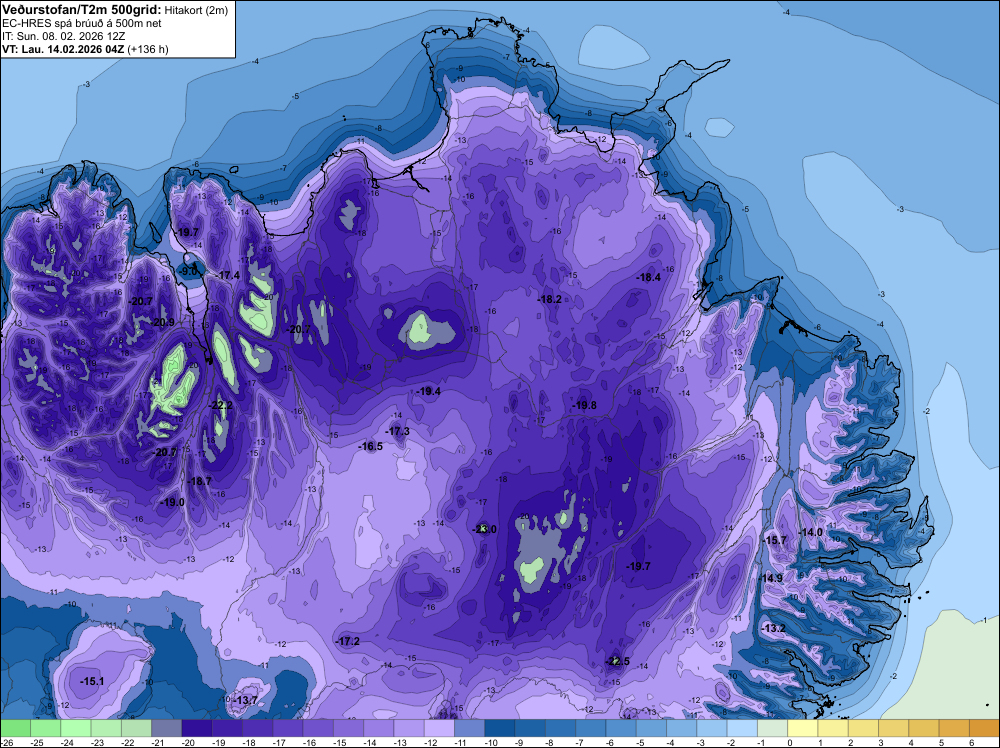The height and width of the screenshot is (748, 1000).
Task: Click the -19.8 temperature label
Action: point(584,406)
